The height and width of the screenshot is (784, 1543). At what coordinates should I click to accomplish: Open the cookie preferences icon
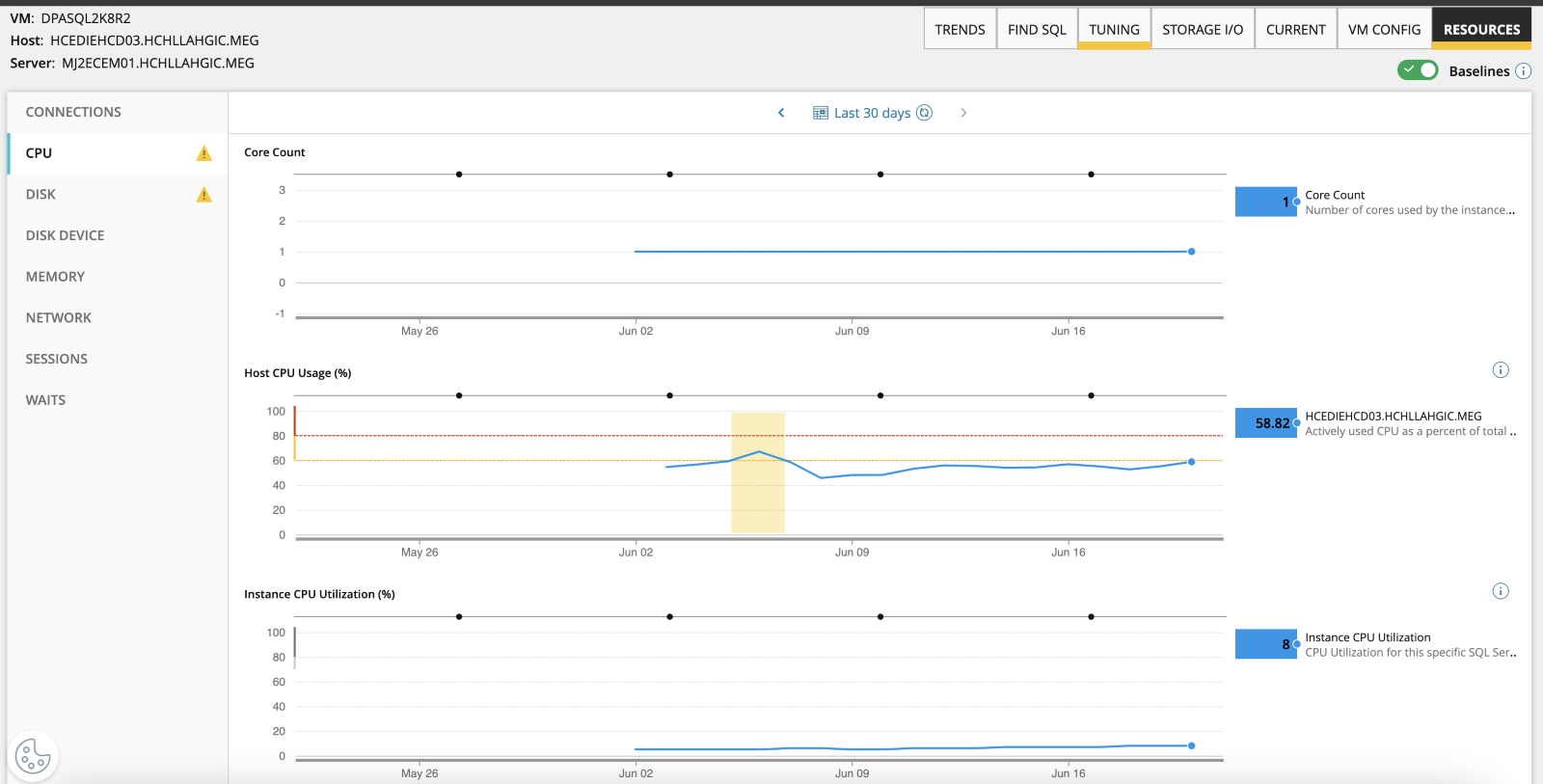(x=33, y=756)
